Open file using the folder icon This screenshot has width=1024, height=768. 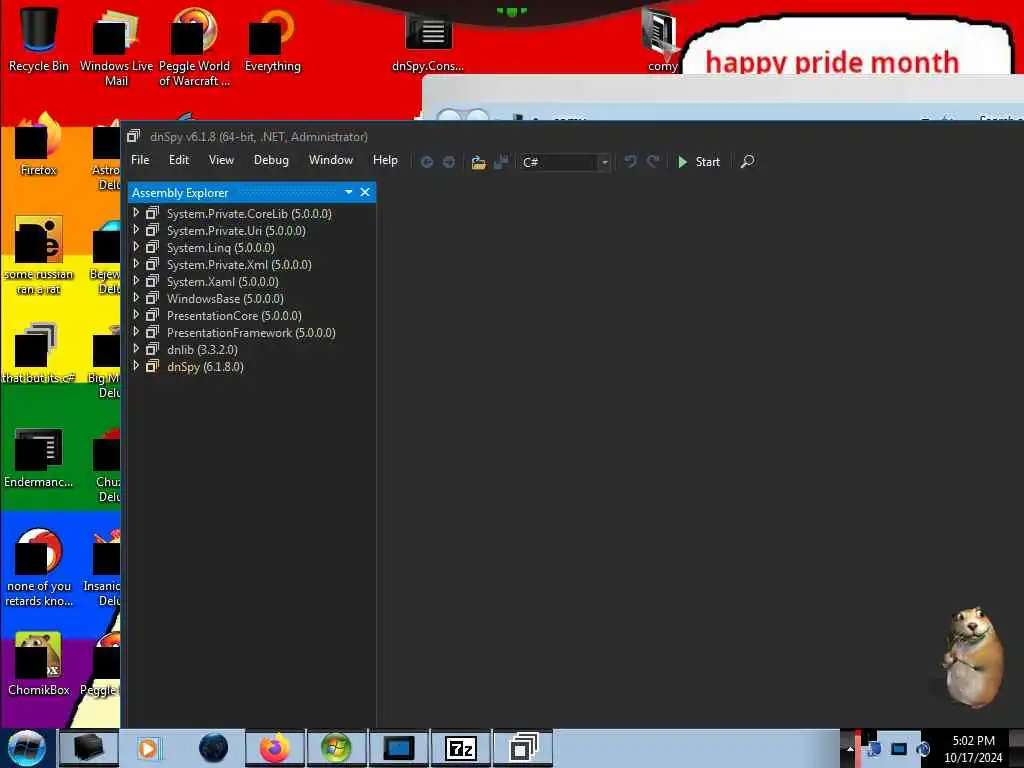point(478,162)
